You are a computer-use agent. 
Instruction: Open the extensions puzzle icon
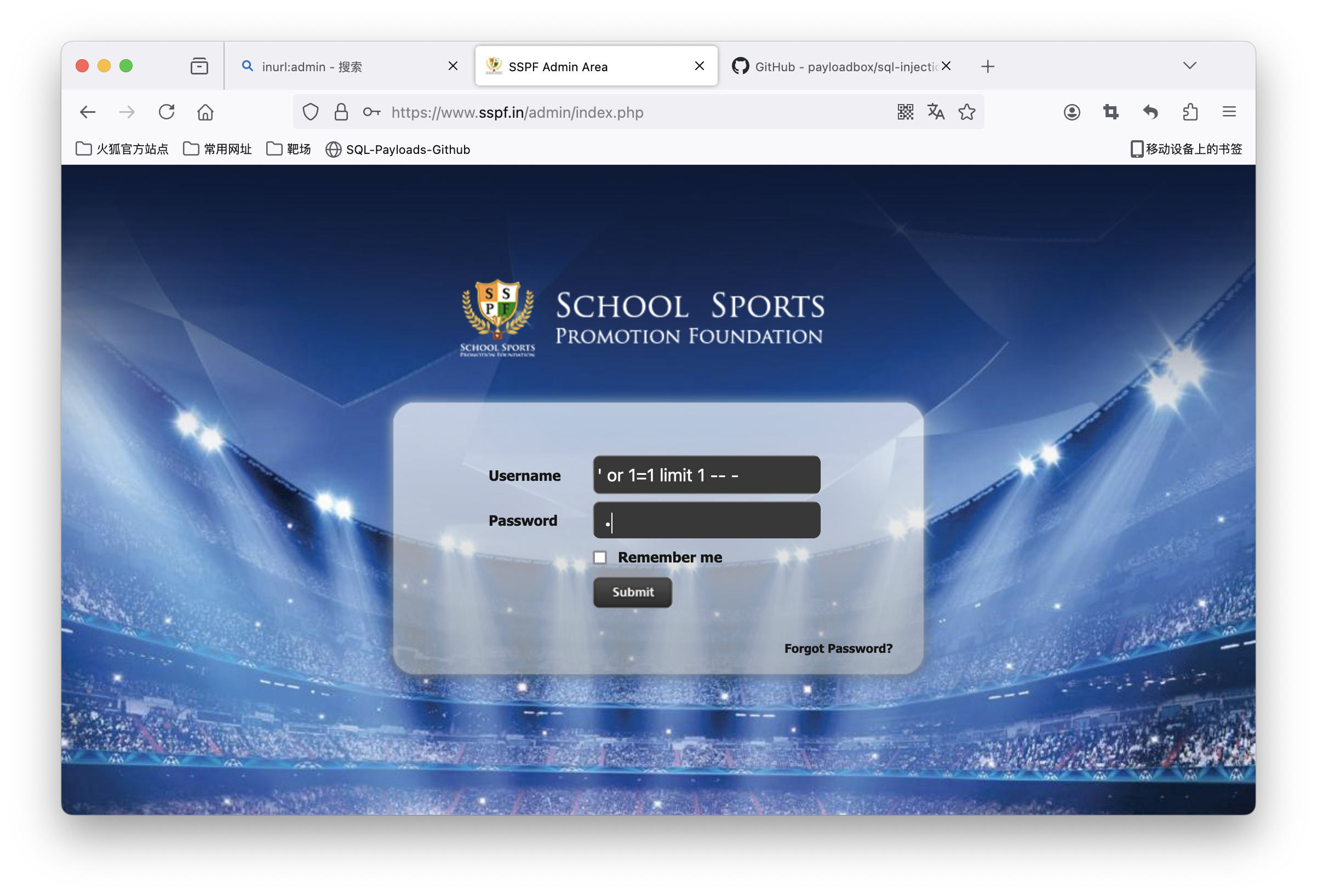click(1190, 112)
